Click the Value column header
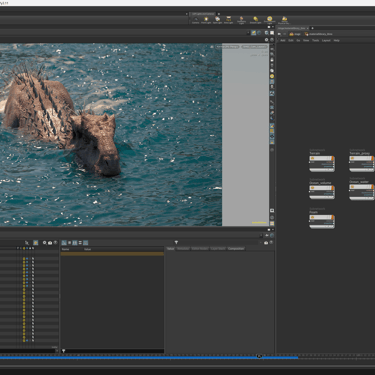The image size is (375, 375). click(x=87, y=249)
